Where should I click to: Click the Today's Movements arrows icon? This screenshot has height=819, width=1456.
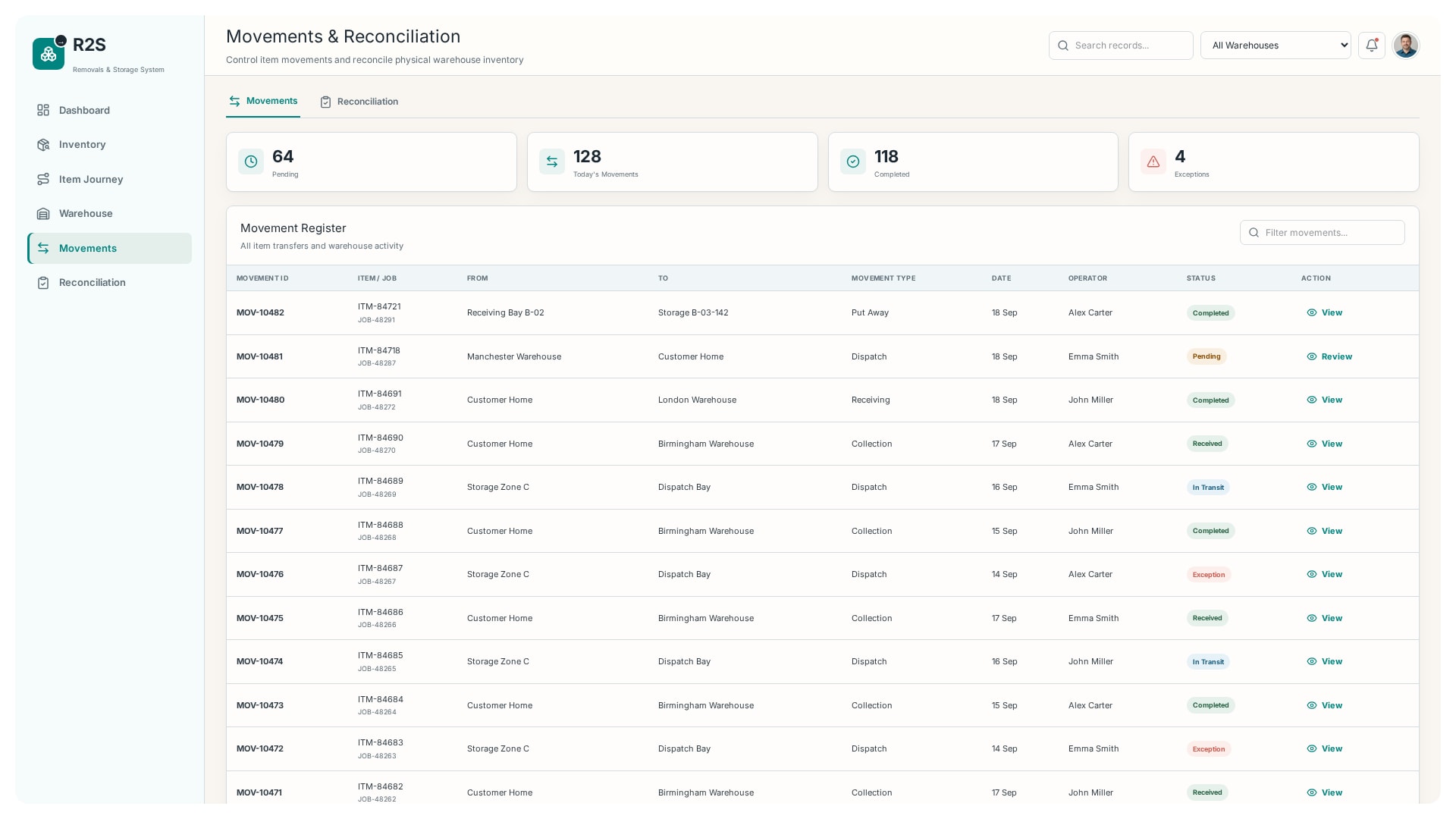point(552,162)
